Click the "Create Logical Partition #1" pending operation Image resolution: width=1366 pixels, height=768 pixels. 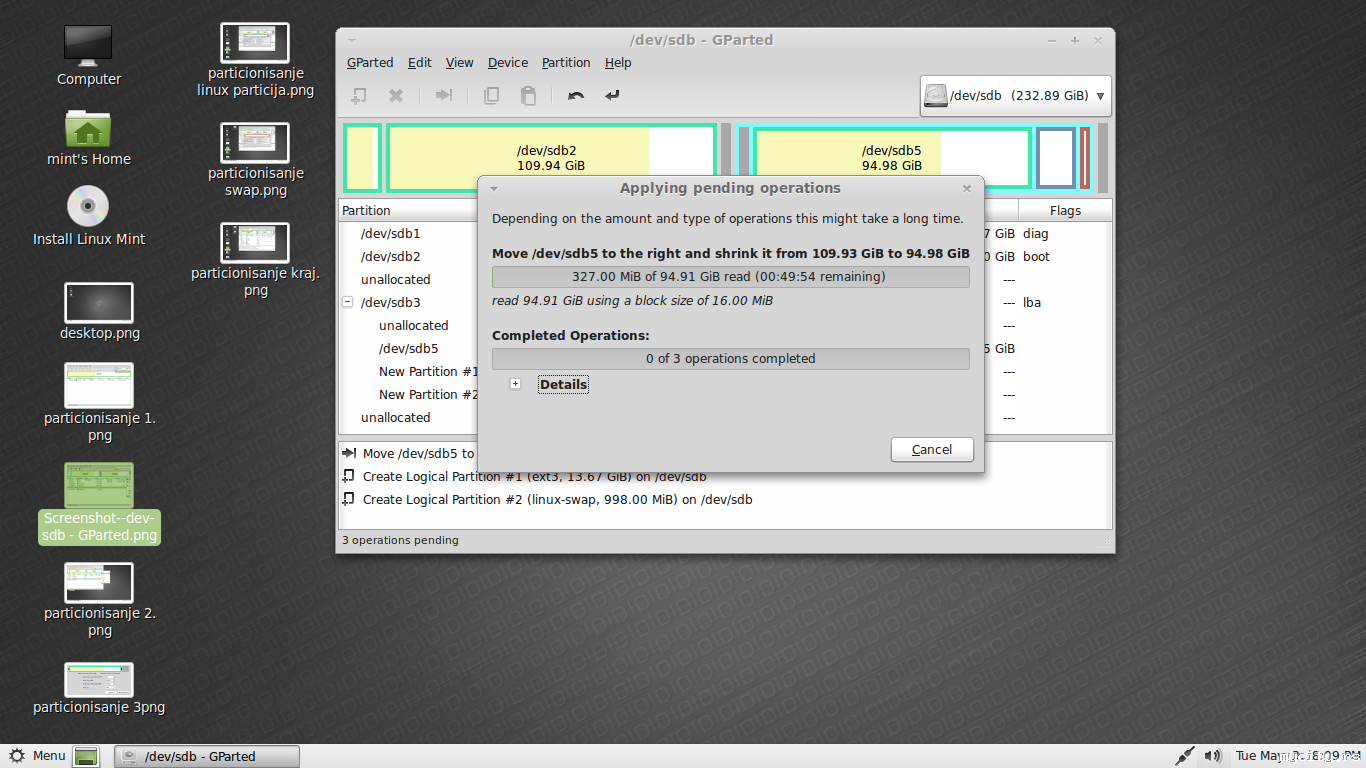coord(534,476)
